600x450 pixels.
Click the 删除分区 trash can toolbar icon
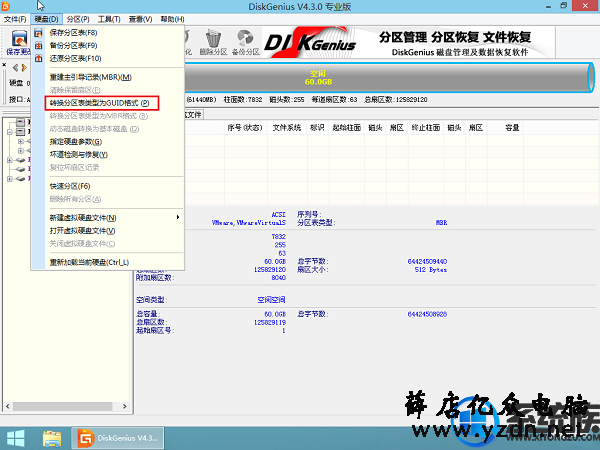[x=213, y=42]
